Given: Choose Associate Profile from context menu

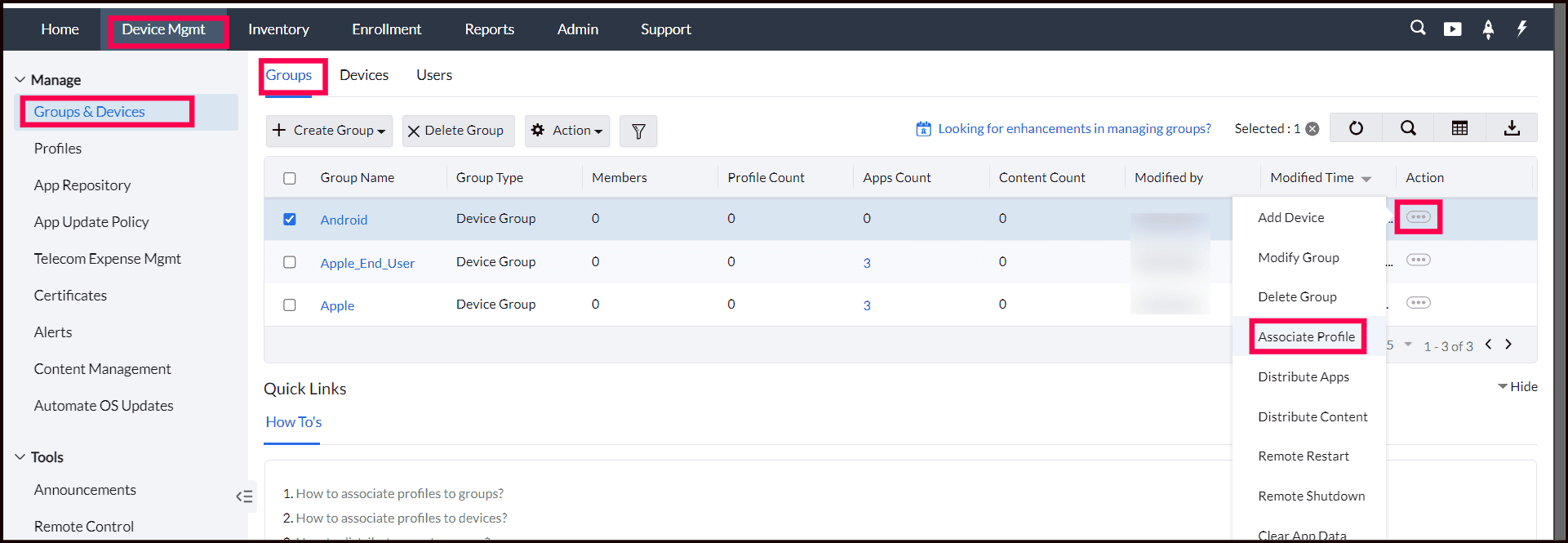Looking at the screenshot, I should pos(1306,336).
